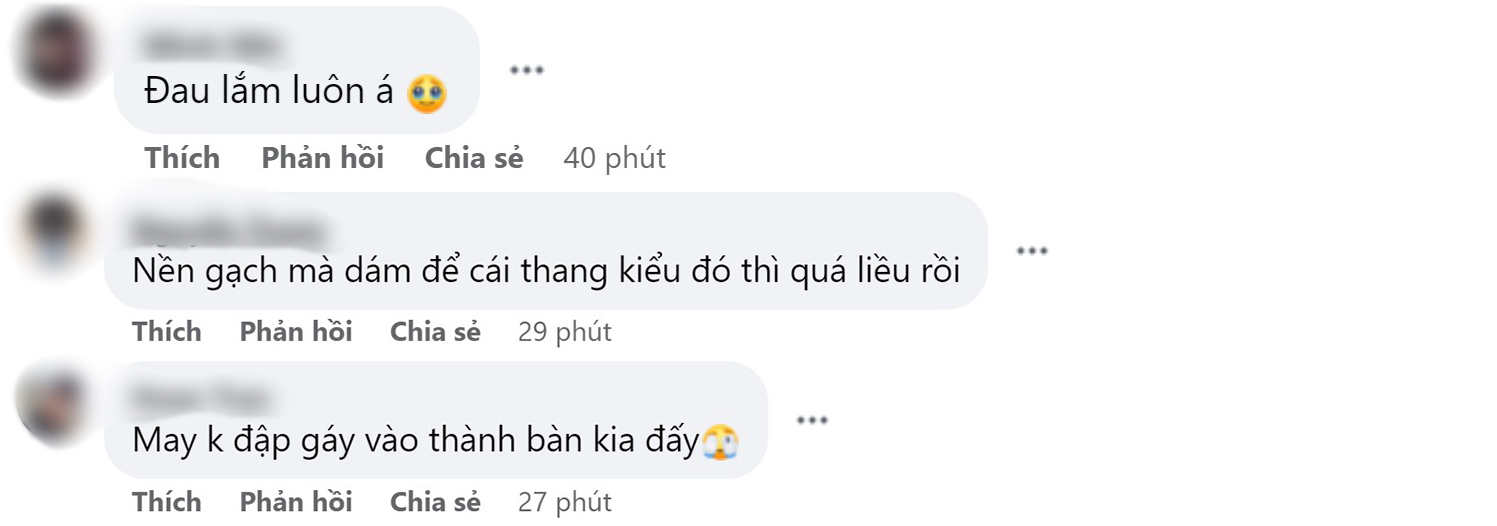The width and height of the screenshot is (1497, 526).
Task: Hit Chia sẻ under the "Nền gạch" comment
Action: click(435, 332)
